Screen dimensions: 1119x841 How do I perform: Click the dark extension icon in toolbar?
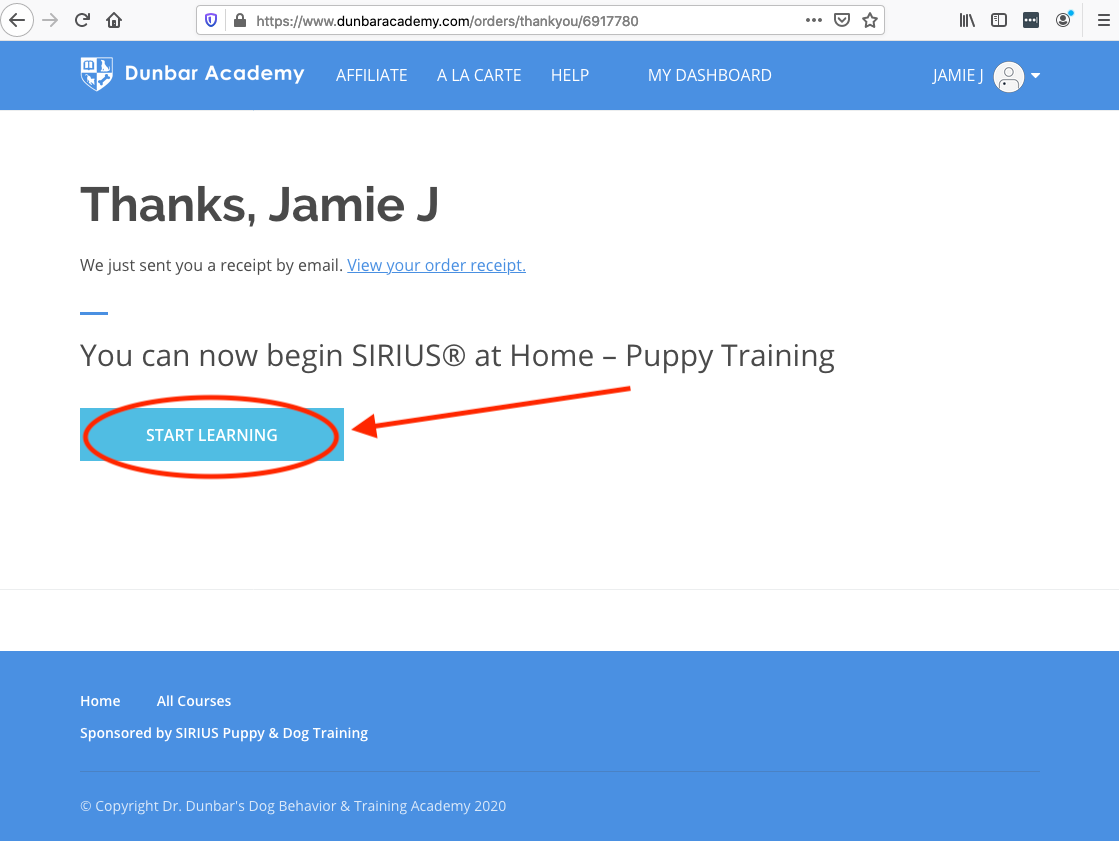click(x=1031, y=20)
